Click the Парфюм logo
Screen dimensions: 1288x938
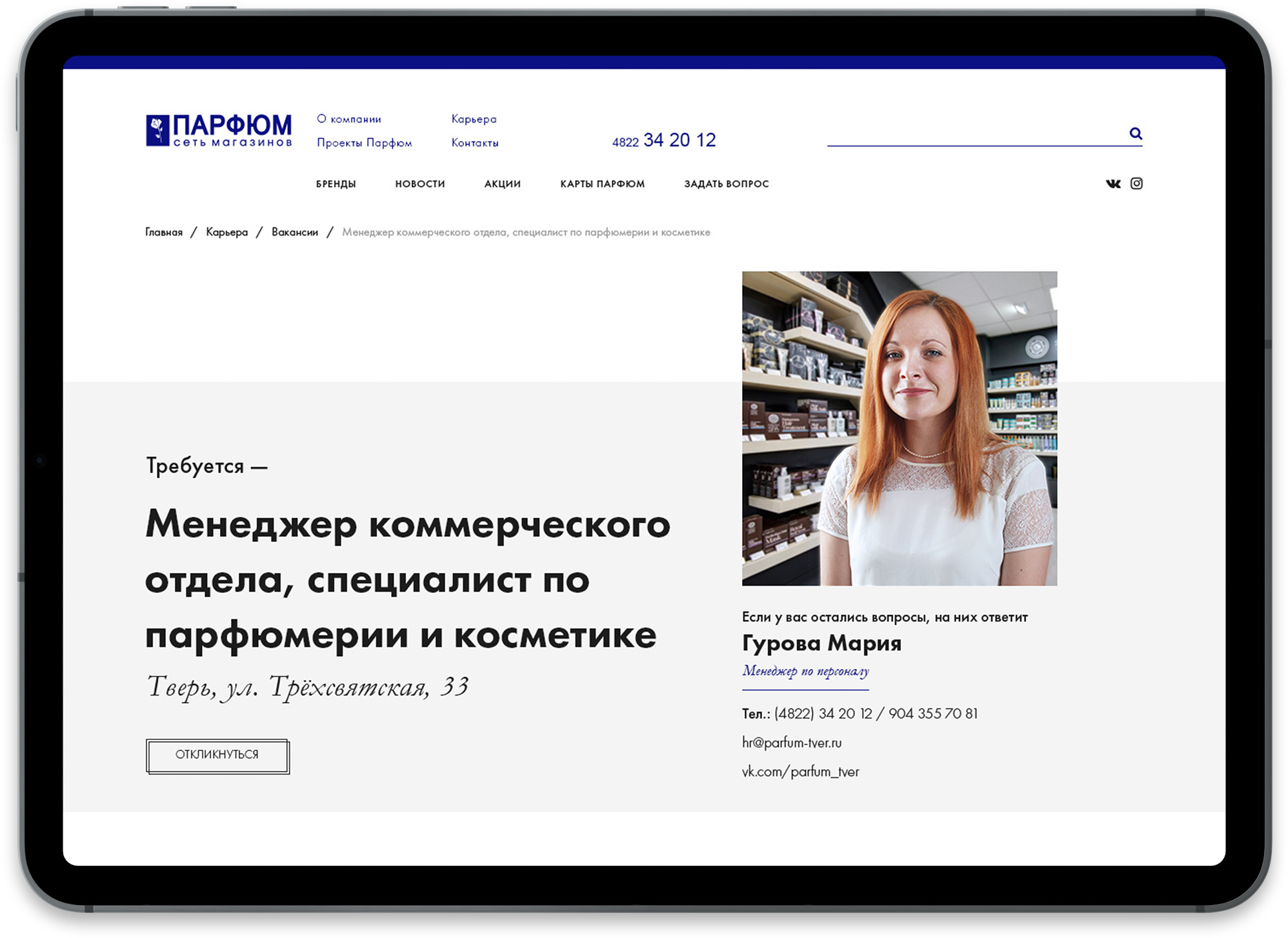click(x=219, y=131)
